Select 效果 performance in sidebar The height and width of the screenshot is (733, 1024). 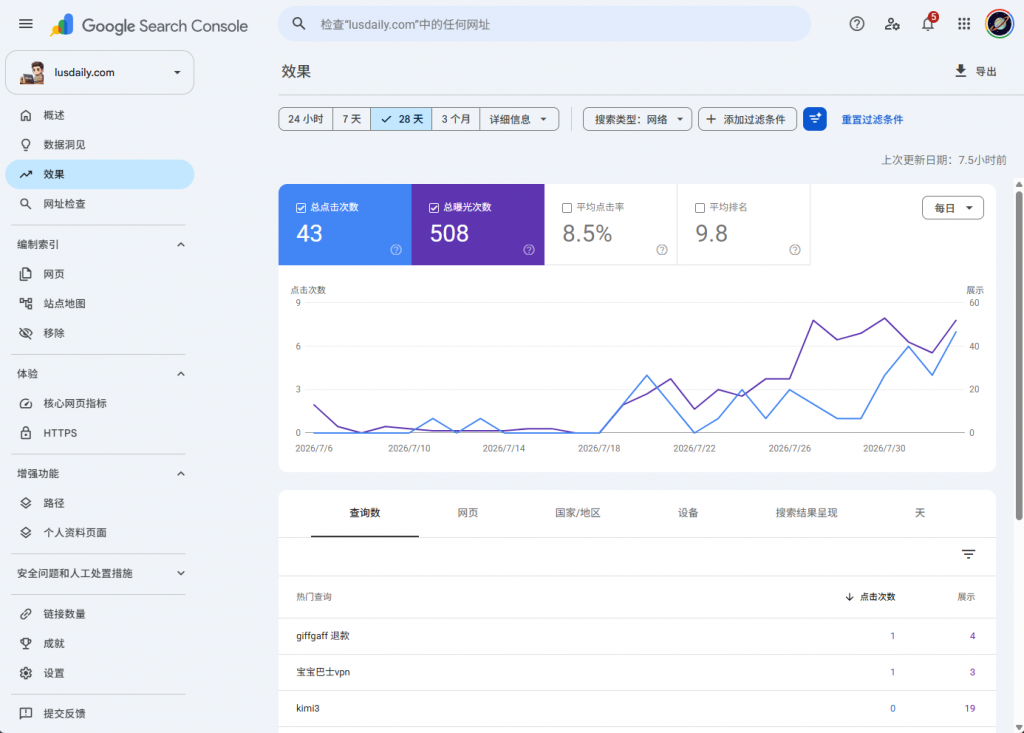[x=99, y=174]
